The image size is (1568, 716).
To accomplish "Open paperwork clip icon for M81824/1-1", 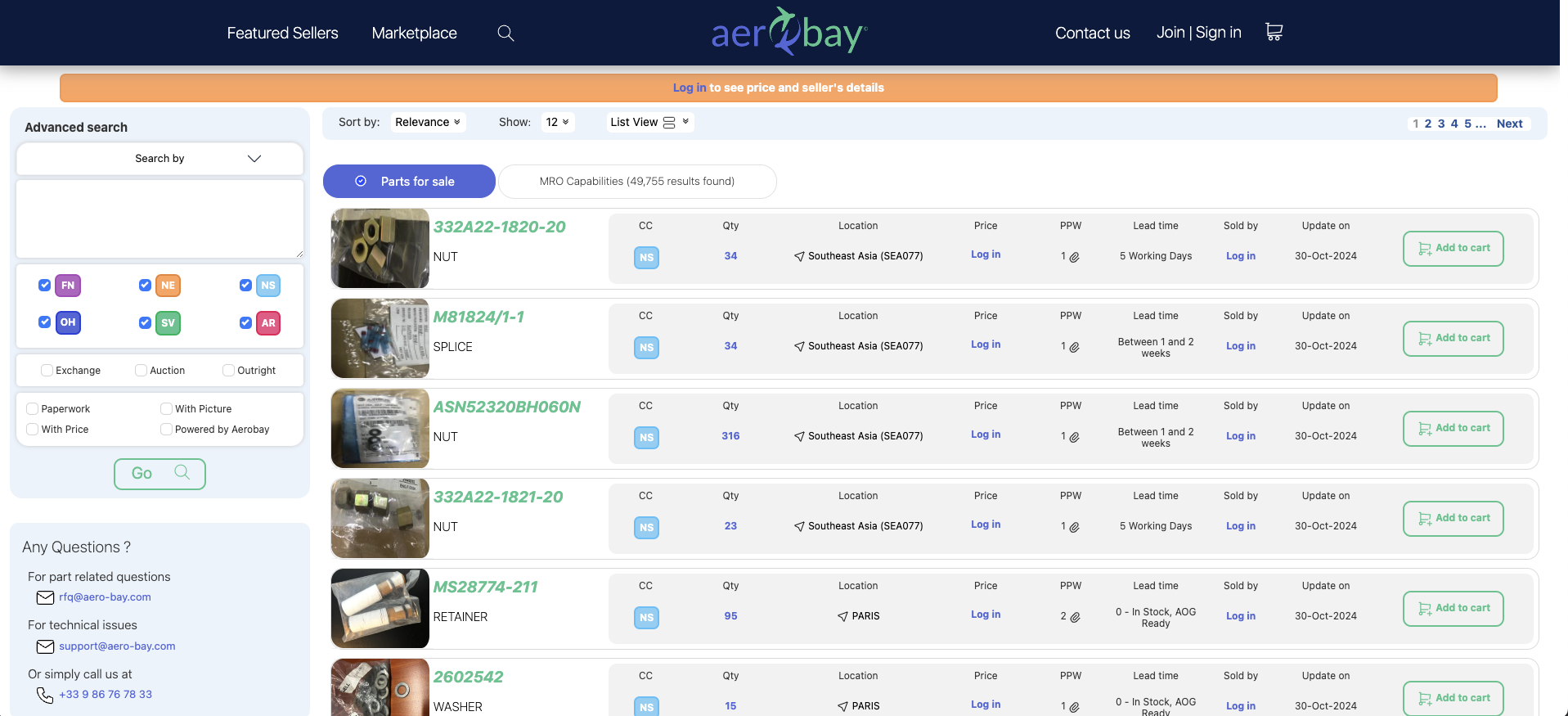I will (1074, 347).
